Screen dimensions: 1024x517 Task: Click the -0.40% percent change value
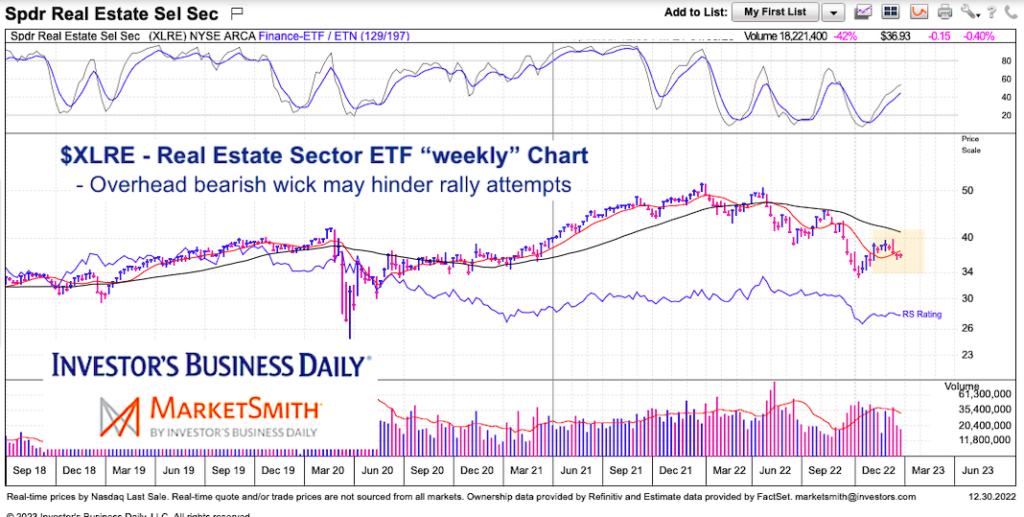click(x=980, y=36)
